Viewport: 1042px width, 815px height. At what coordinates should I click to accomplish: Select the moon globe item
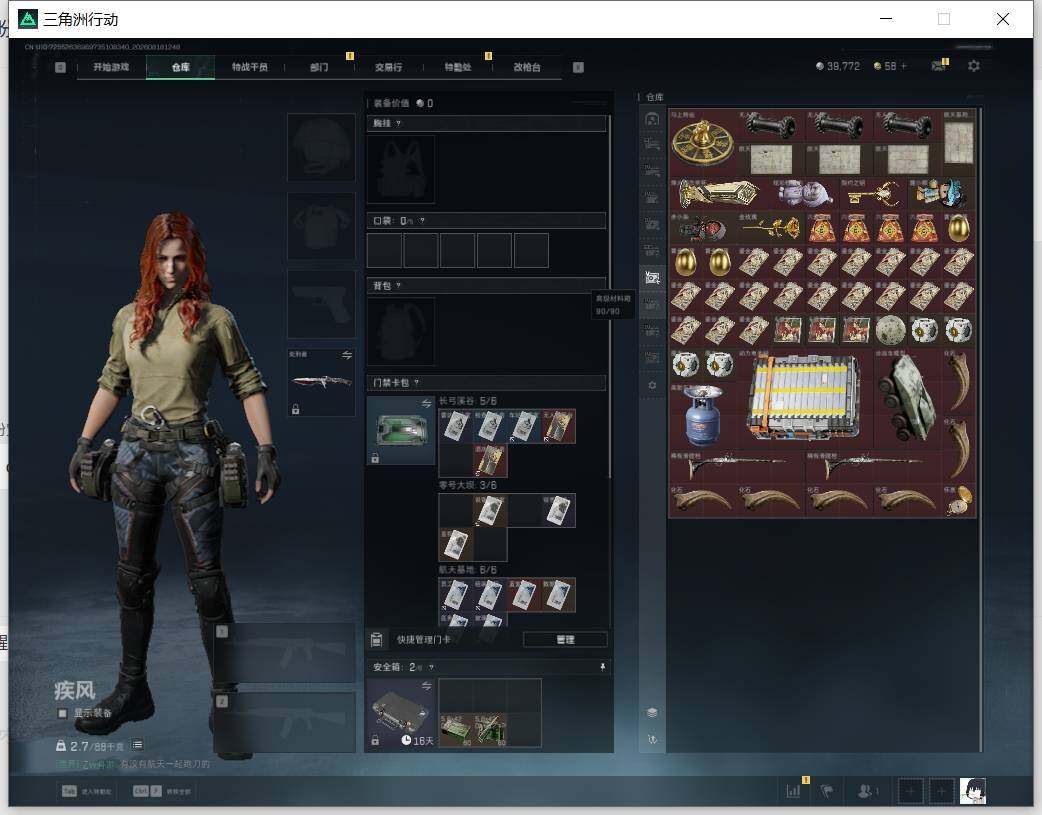click(890, 330)
